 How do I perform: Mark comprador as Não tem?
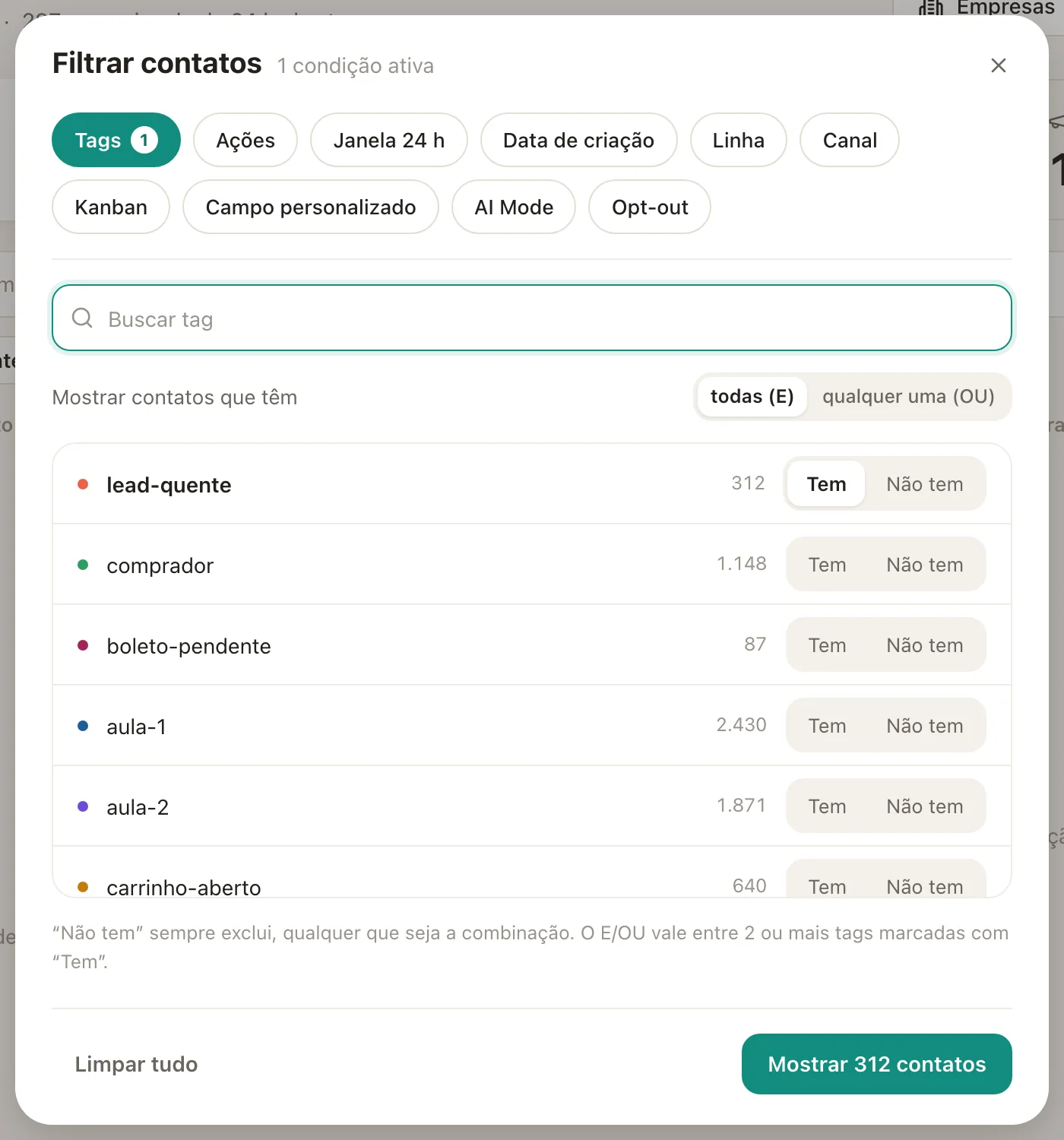tap(925, 564)
